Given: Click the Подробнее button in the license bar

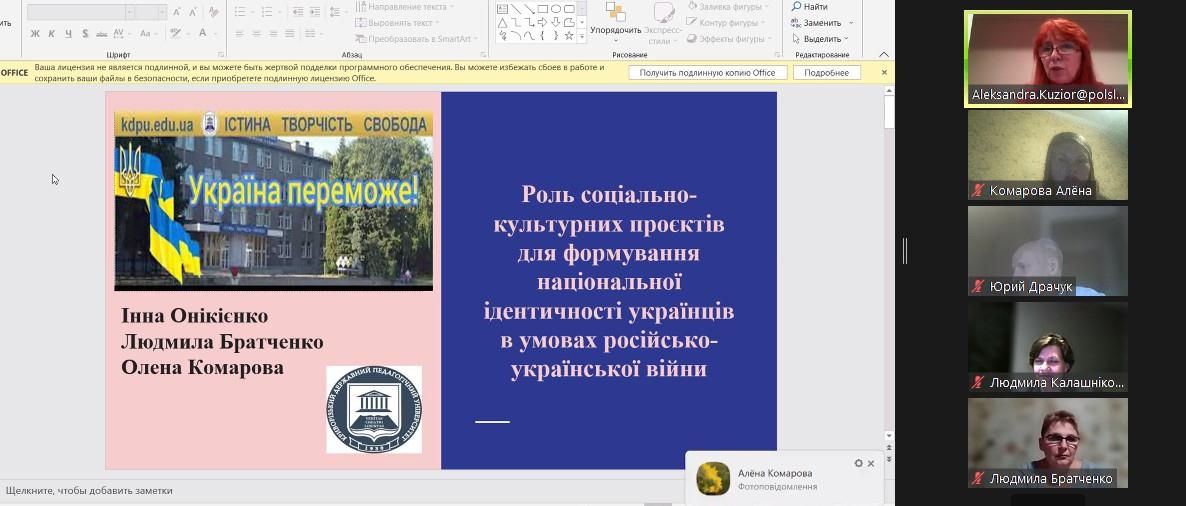Looking at the screenshot, I should [x=826, y=73].
